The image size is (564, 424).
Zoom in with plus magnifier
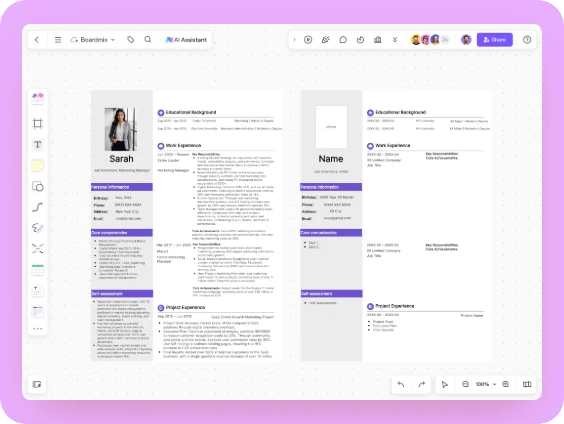[506, 384]
